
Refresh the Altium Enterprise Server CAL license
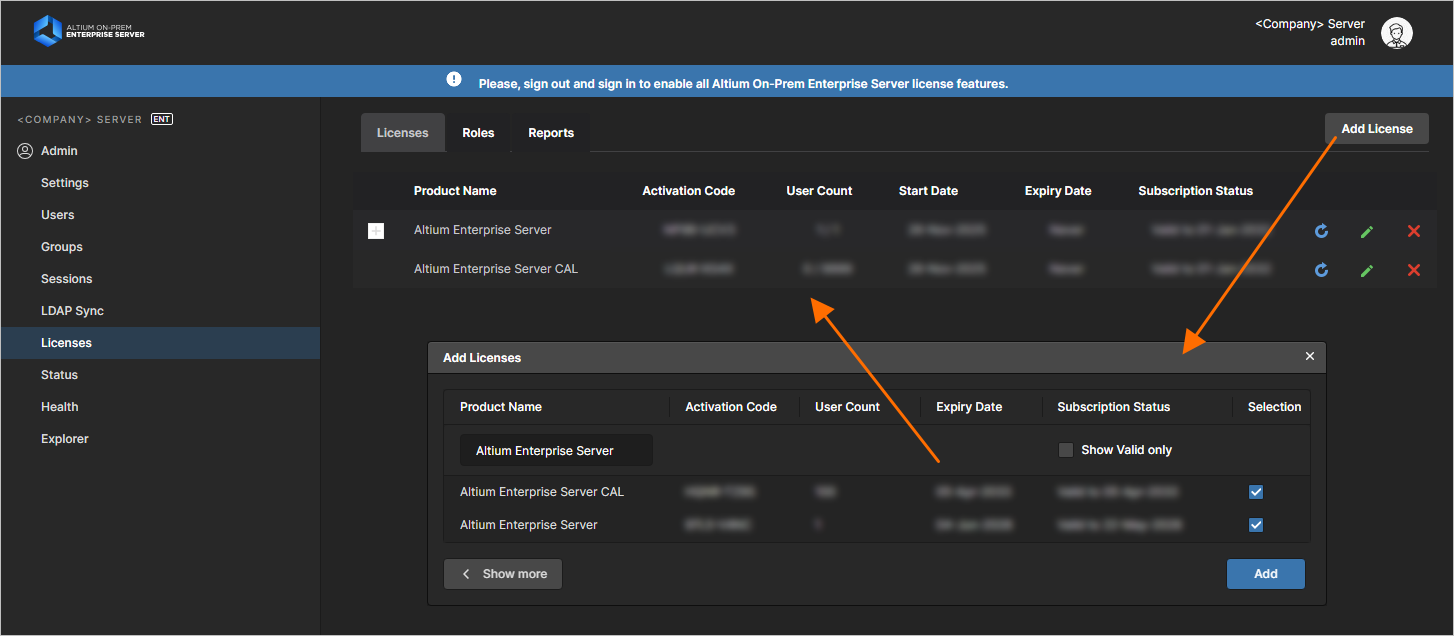pyautogui.click(x=1321, y=270)
